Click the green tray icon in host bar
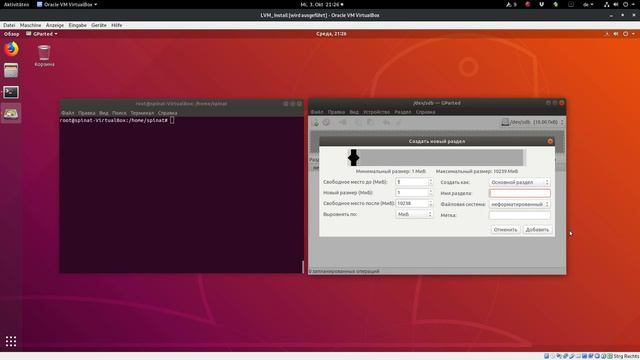The width and height of the screenshot is (640, 360). [556, 4]
